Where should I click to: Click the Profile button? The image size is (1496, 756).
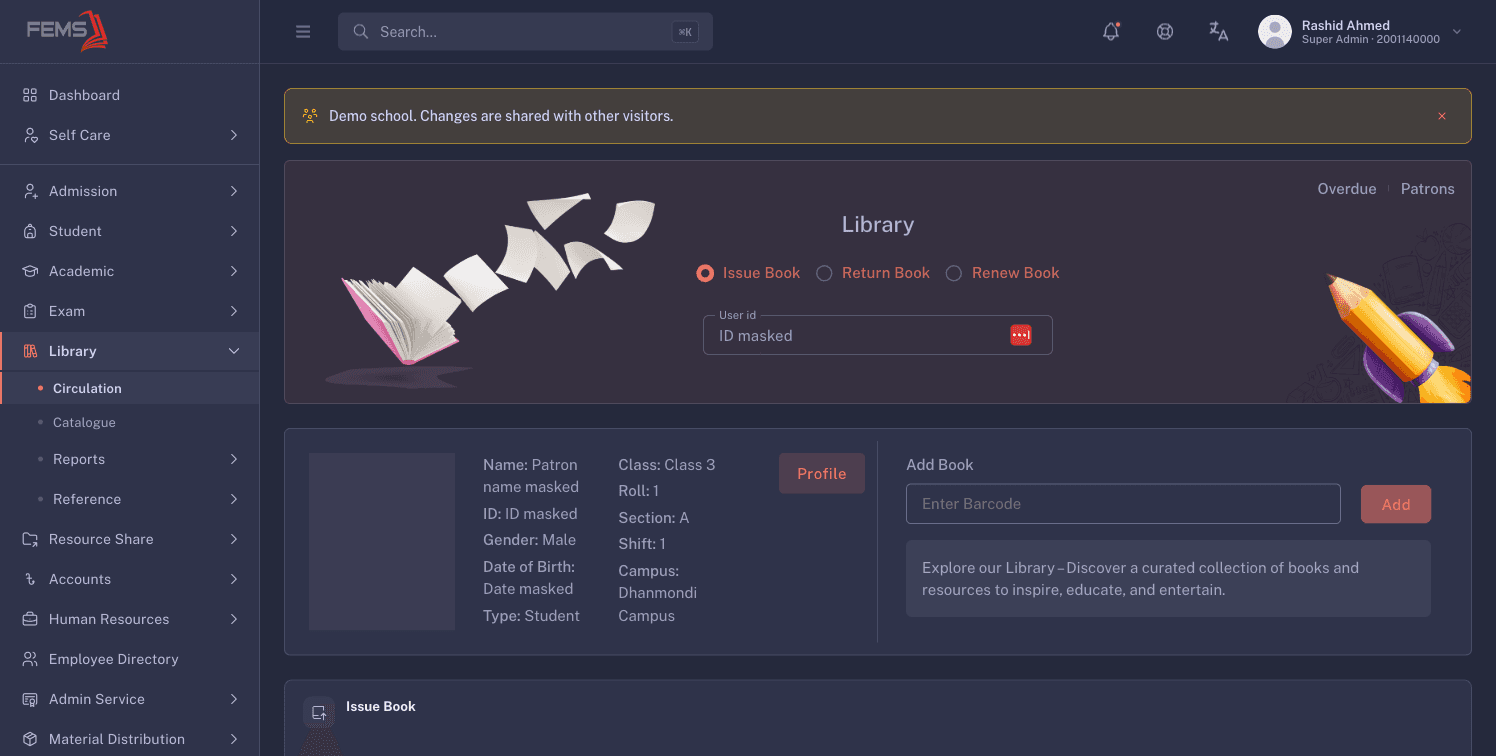pyautogui.click(x=822, y=474)
